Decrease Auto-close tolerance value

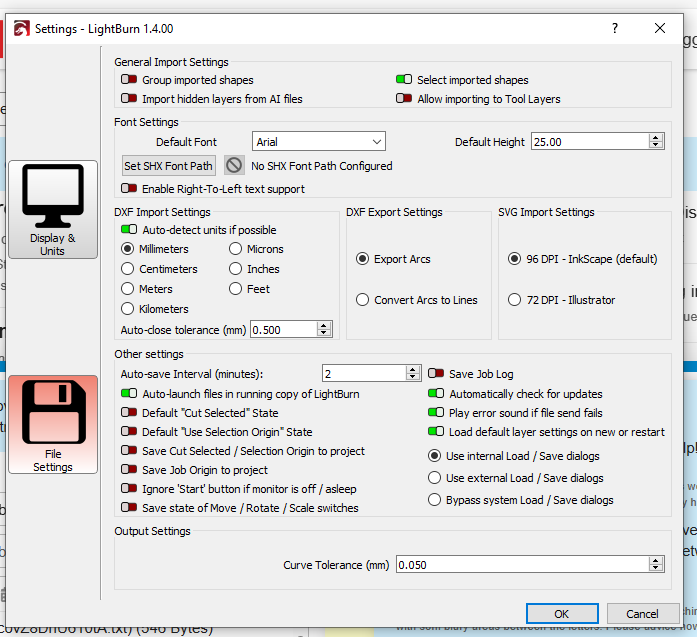pyautogui.click(x=324, y=333)
